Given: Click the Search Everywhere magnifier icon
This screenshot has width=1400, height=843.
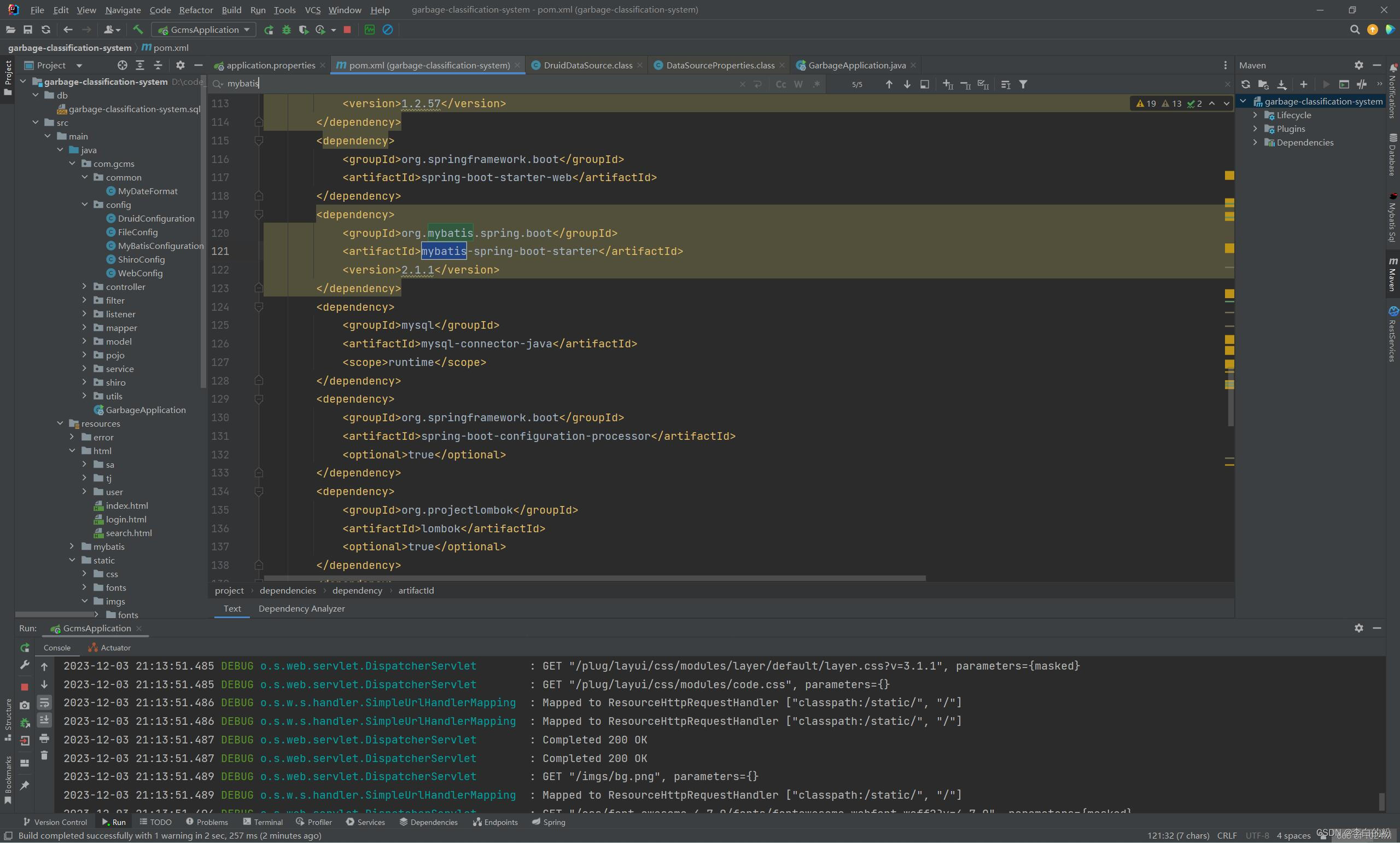Looking at the screenshot, I should point(1355,30).
